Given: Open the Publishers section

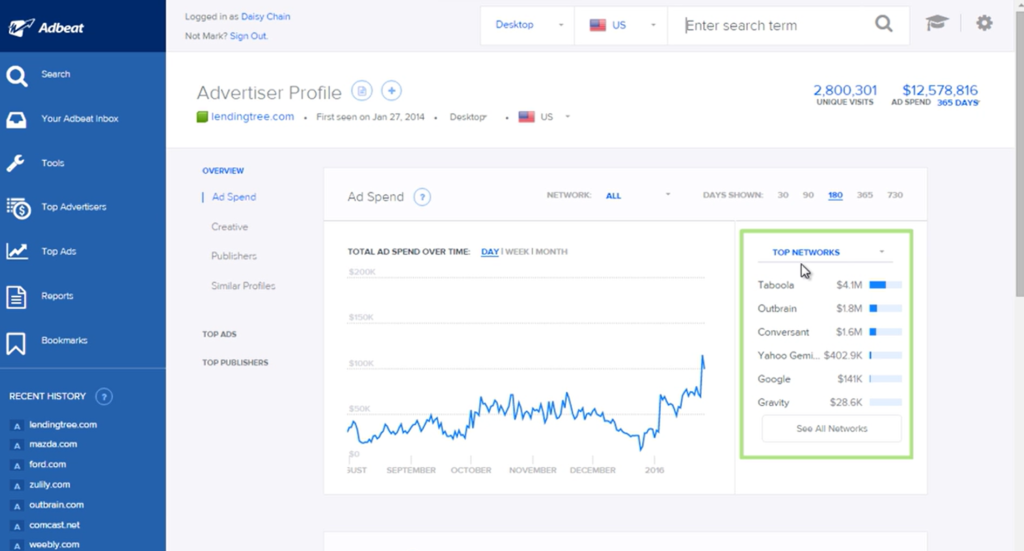Looking at the screenshot, I should click(x=234, y=256).
